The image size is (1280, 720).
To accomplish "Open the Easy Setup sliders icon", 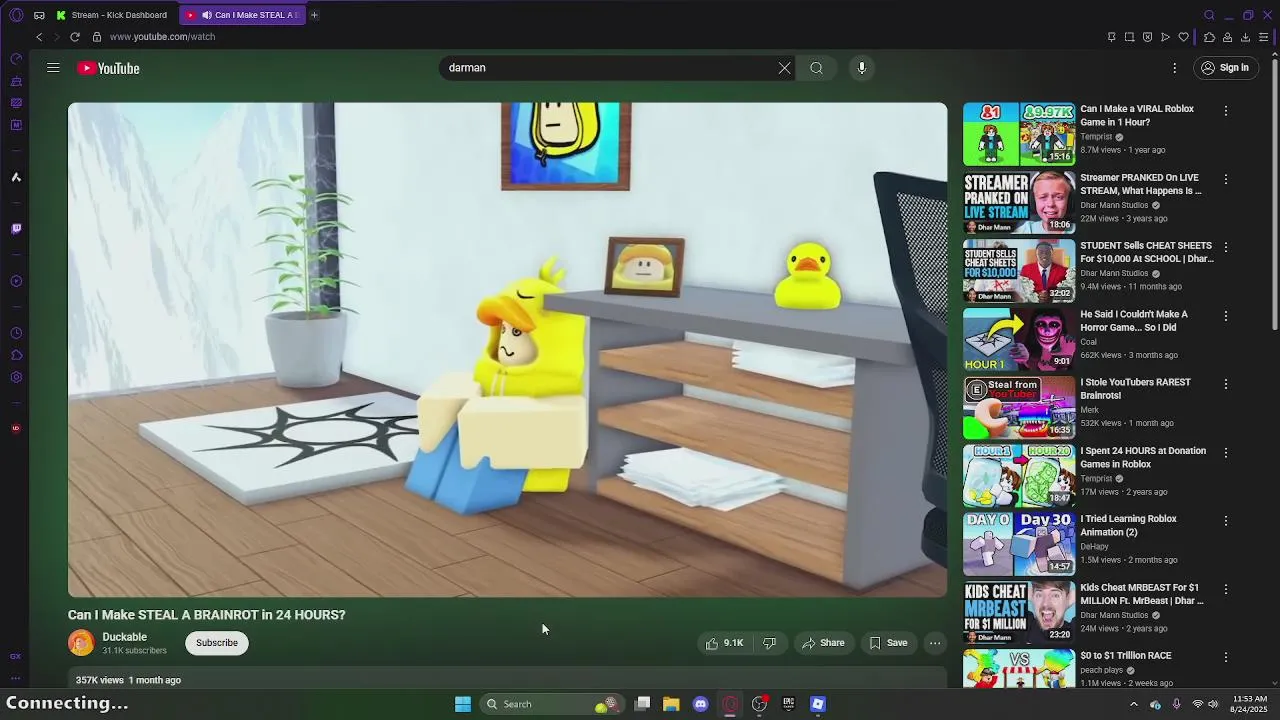I will [x=1263, y=37].
